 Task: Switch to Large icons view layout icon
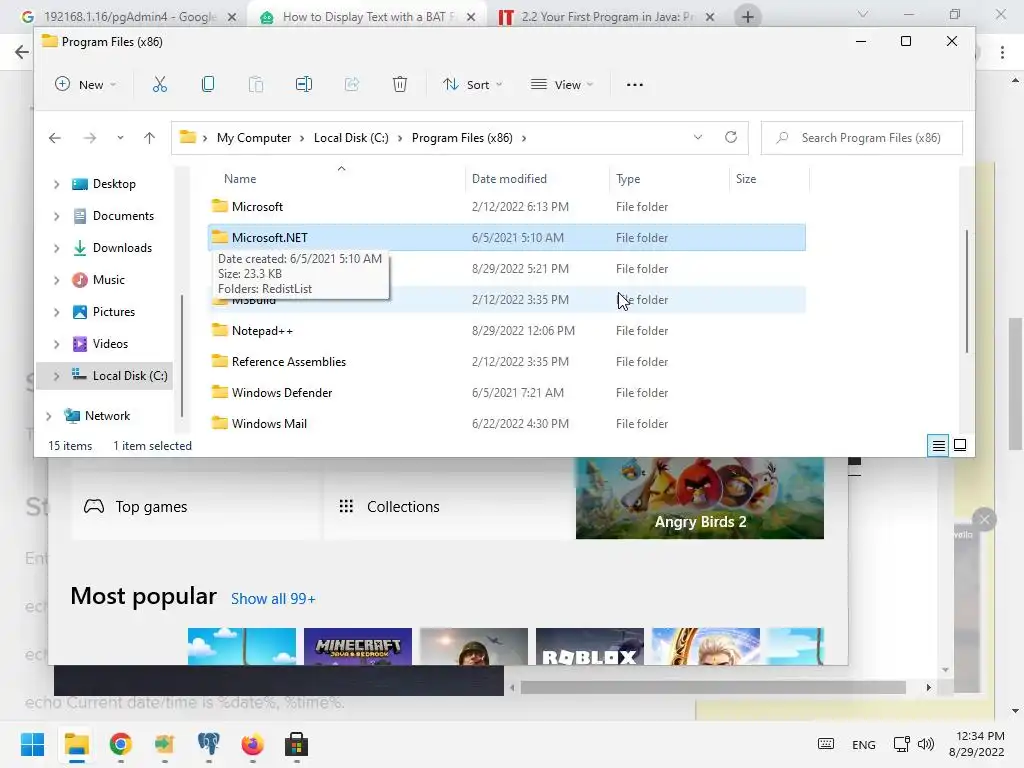(x=960, y=445)
